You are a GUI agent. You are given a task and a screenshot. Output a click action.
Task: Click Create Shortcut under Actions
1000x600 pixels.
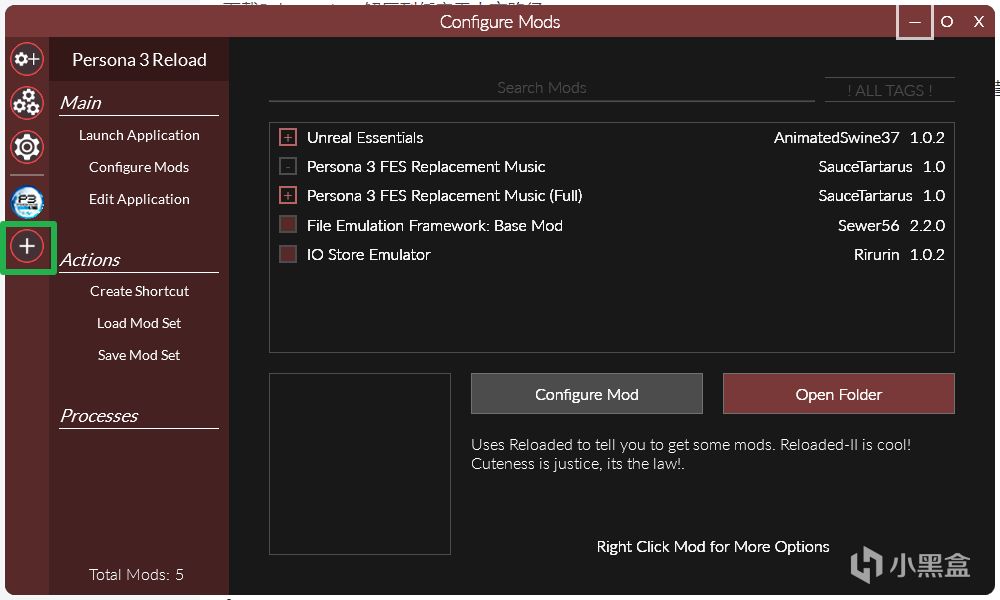click(139, 291)
